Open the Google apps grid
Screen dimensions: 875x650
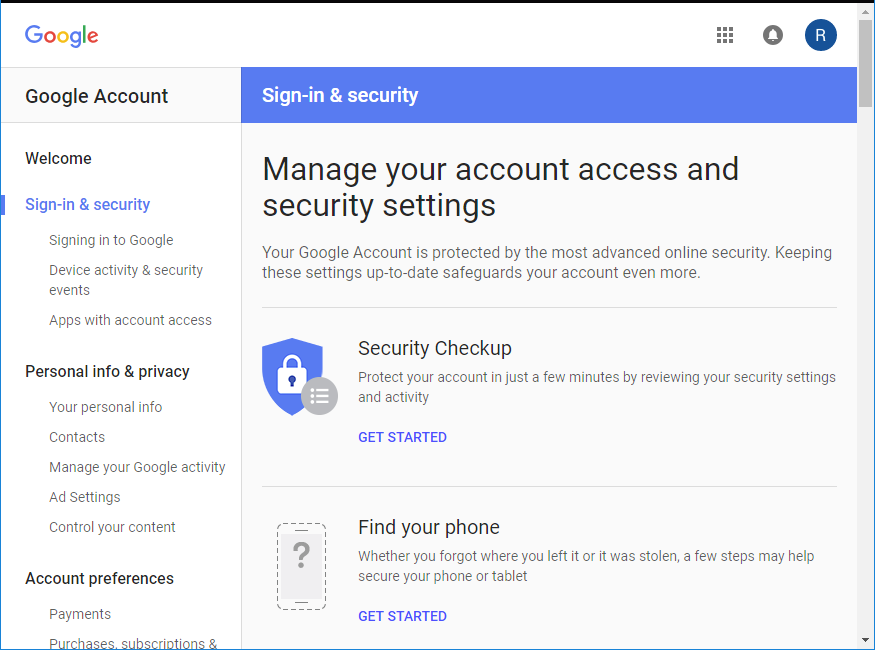[x=724, y=35]
